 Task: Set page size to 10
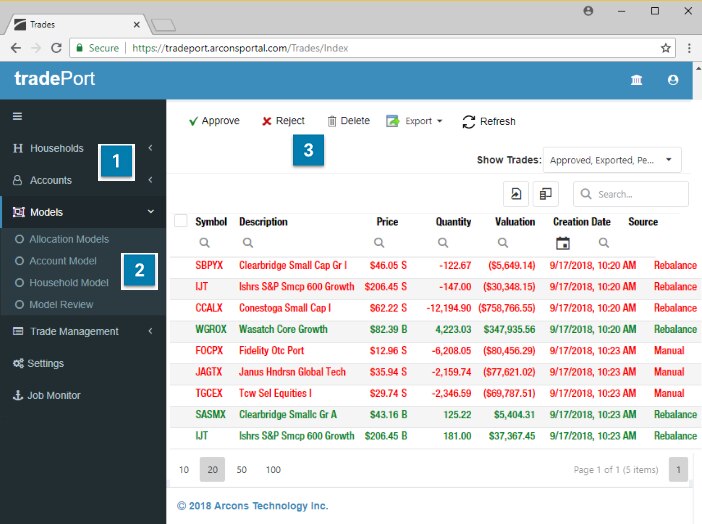(184, 469)
